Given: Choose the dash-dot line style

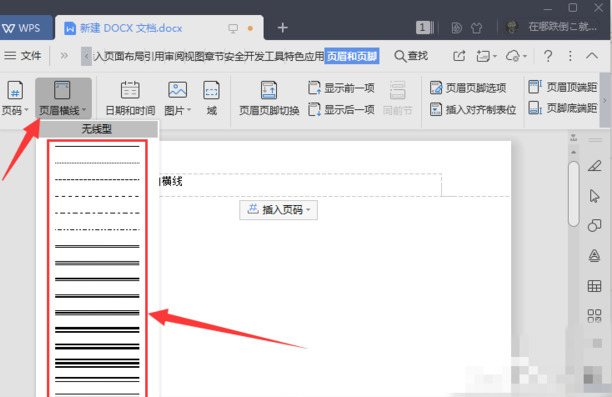Looking at the screenshot, I should (x=97, y=213).
